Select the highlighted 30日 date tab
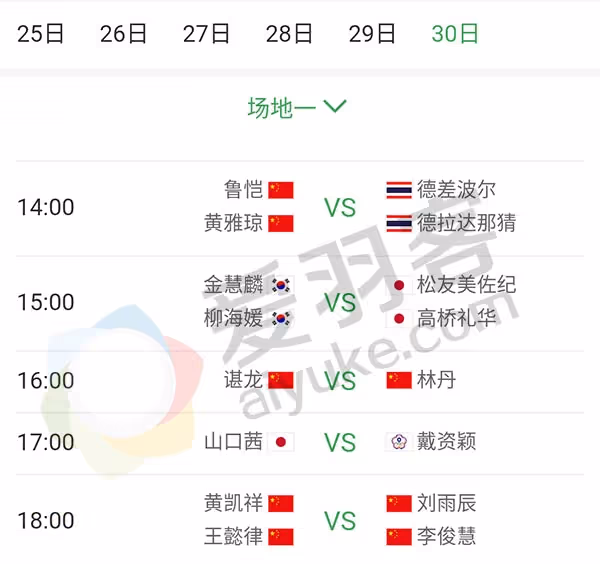600x564 pixels. tap(455, 34)
